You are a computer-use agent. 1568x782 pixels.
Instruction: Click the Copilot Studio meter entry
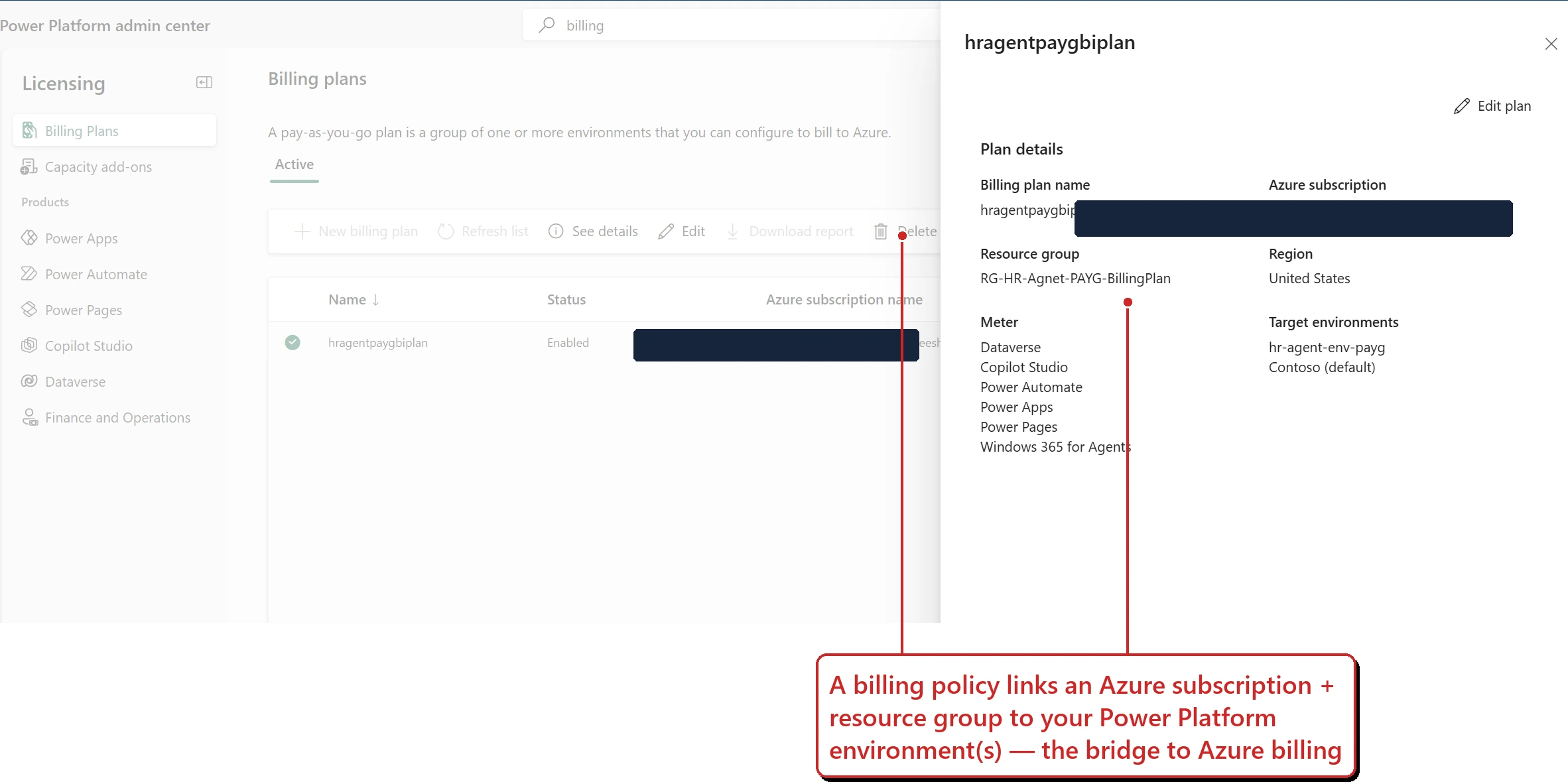(1024, 367)
